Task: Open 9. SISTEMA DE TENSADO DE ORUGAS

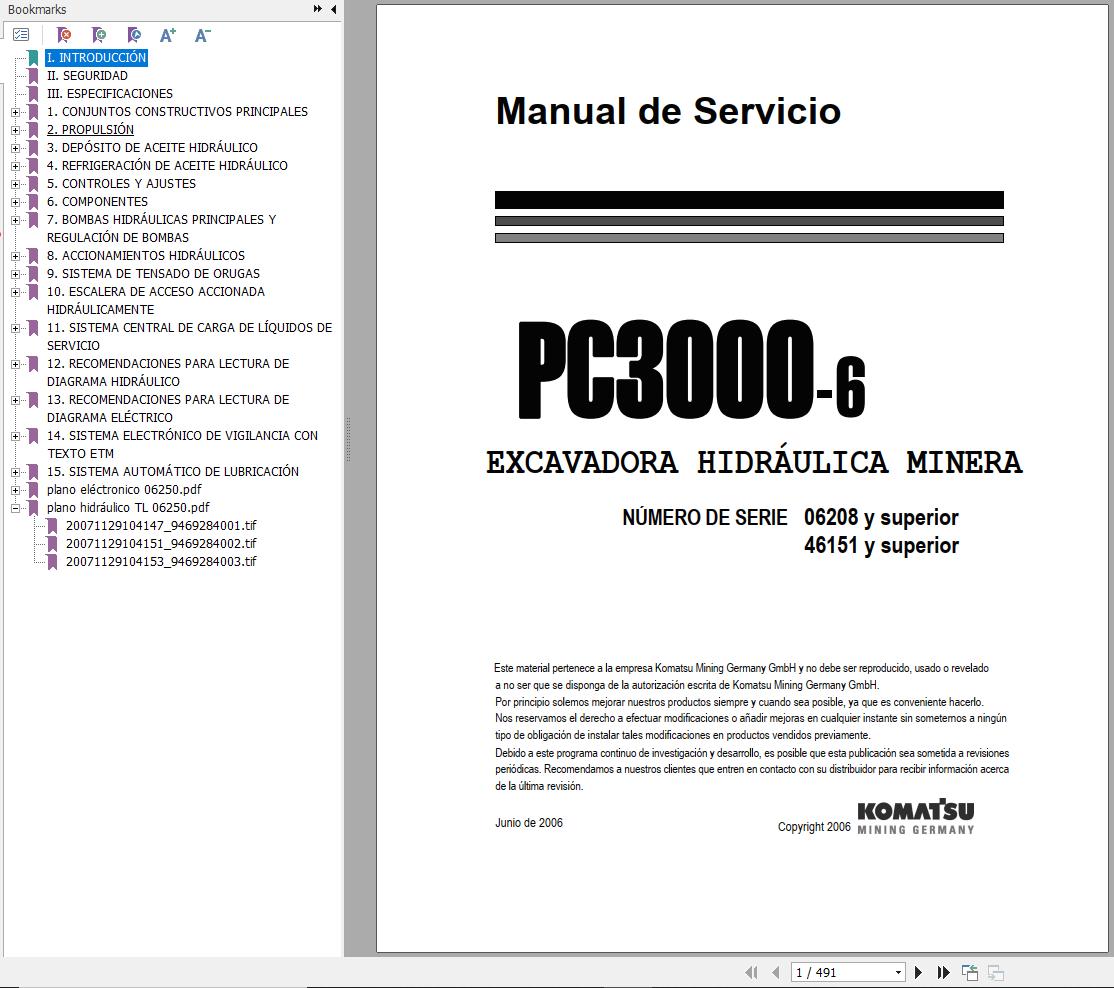Action: 153,273
